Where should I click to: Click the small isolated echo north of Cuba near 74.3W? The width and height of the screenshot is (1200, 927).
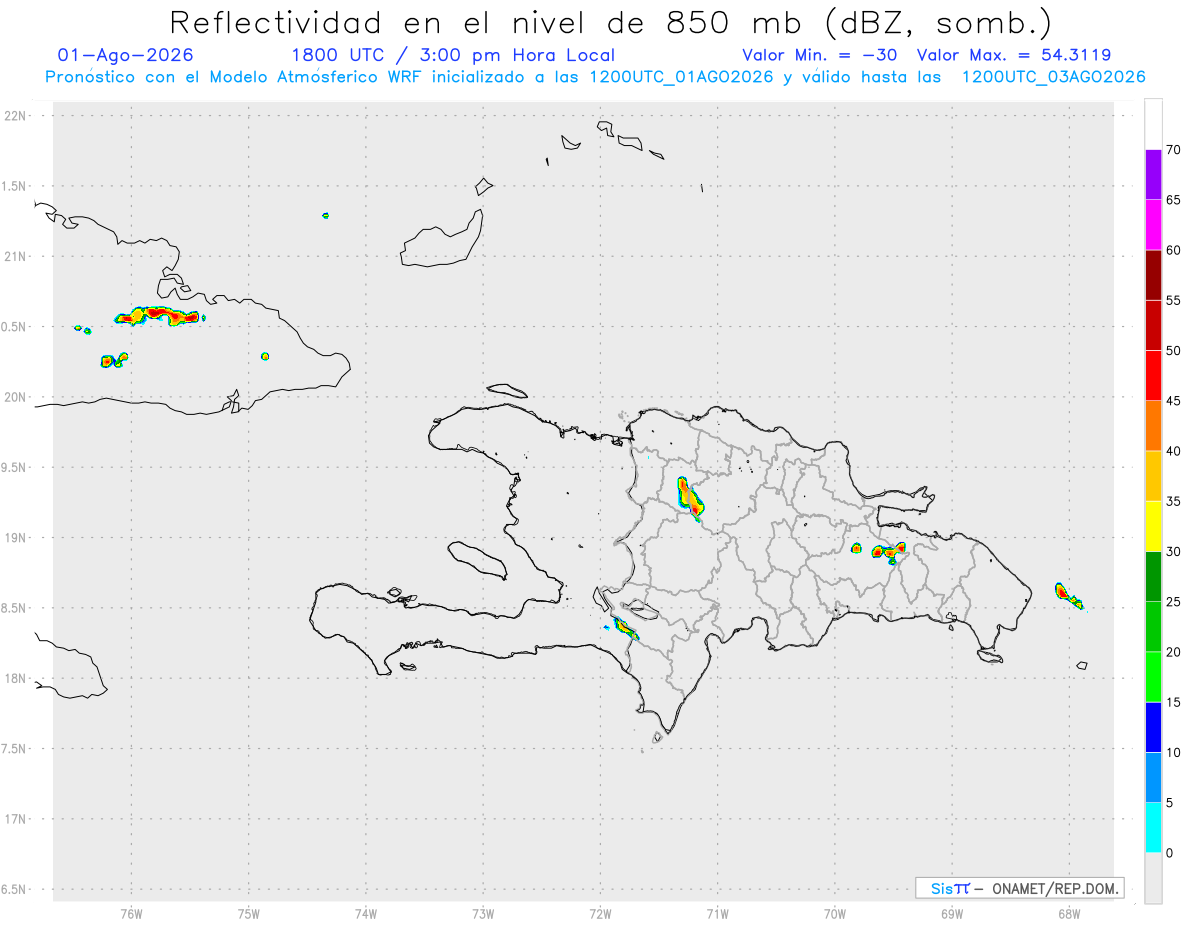[325, 215]
